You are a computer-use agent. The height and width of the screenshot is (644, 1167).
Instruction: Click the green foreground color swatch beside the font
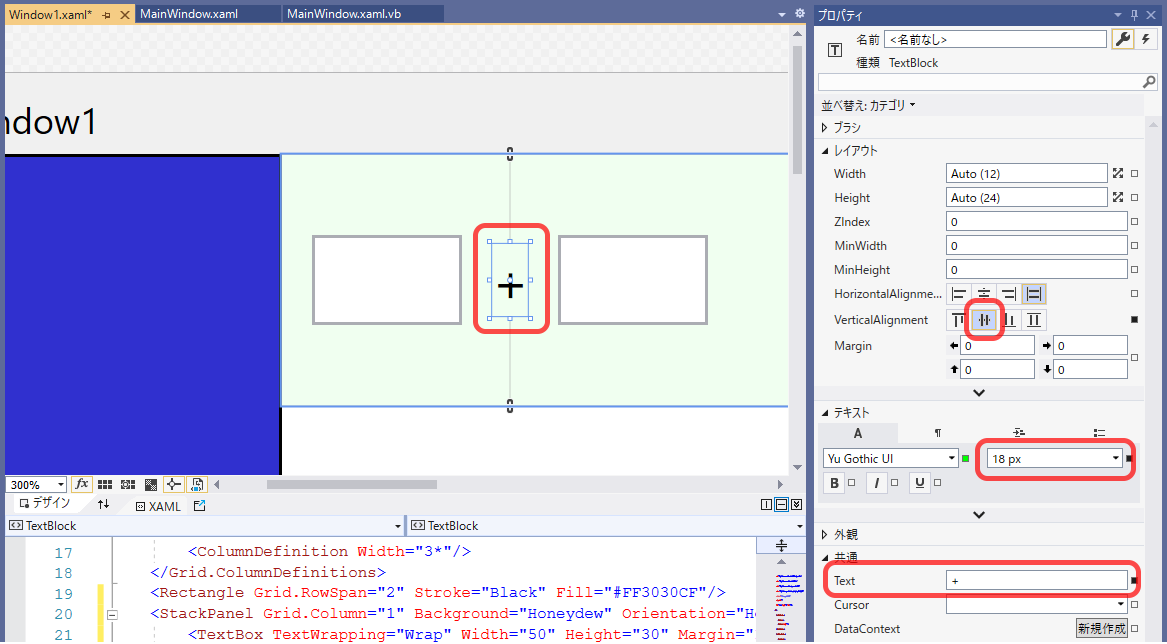[x=966, y=458]
